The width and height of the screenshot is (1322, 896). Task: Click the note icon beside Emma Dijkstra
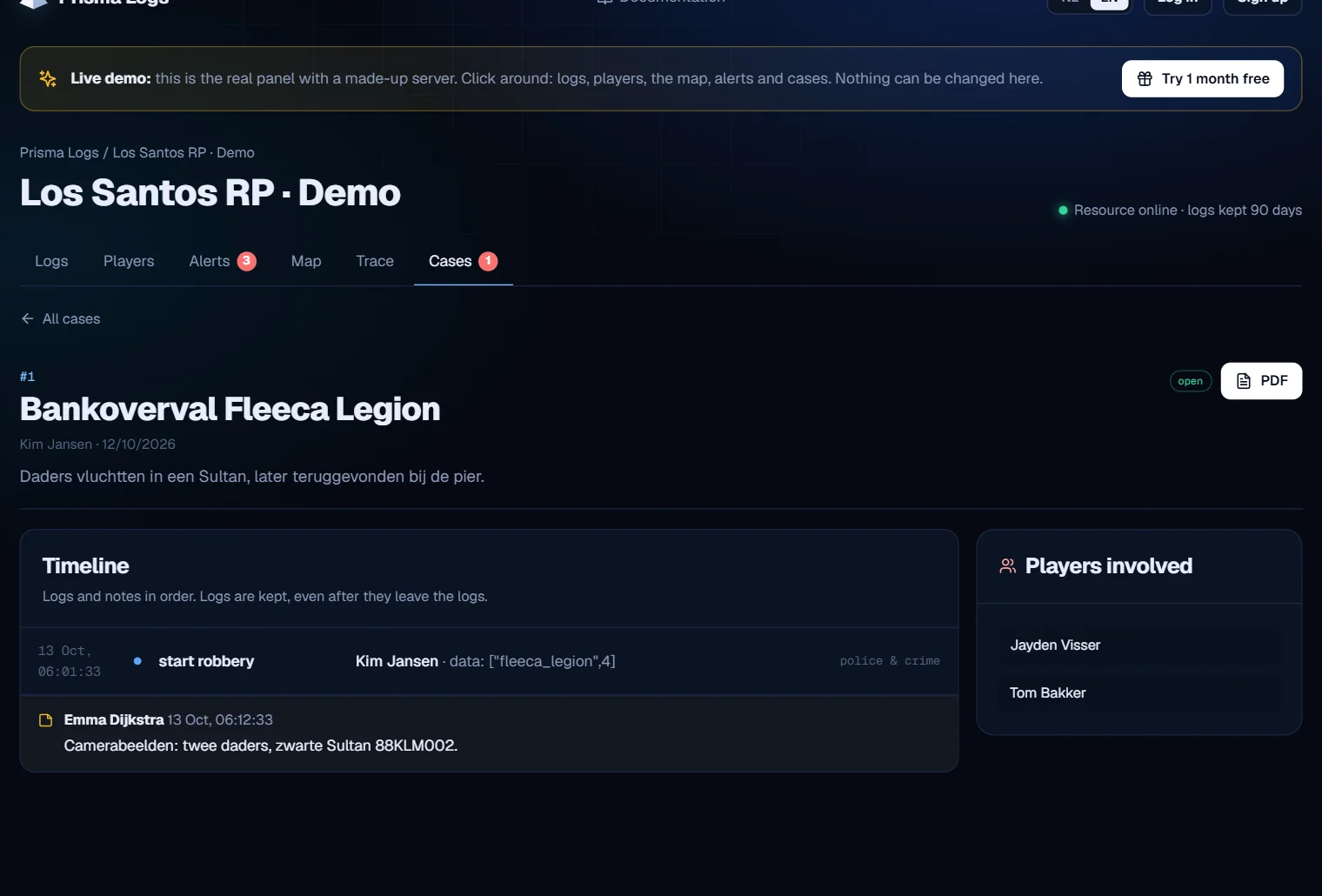pyautogui.click(x=46, y=720)
